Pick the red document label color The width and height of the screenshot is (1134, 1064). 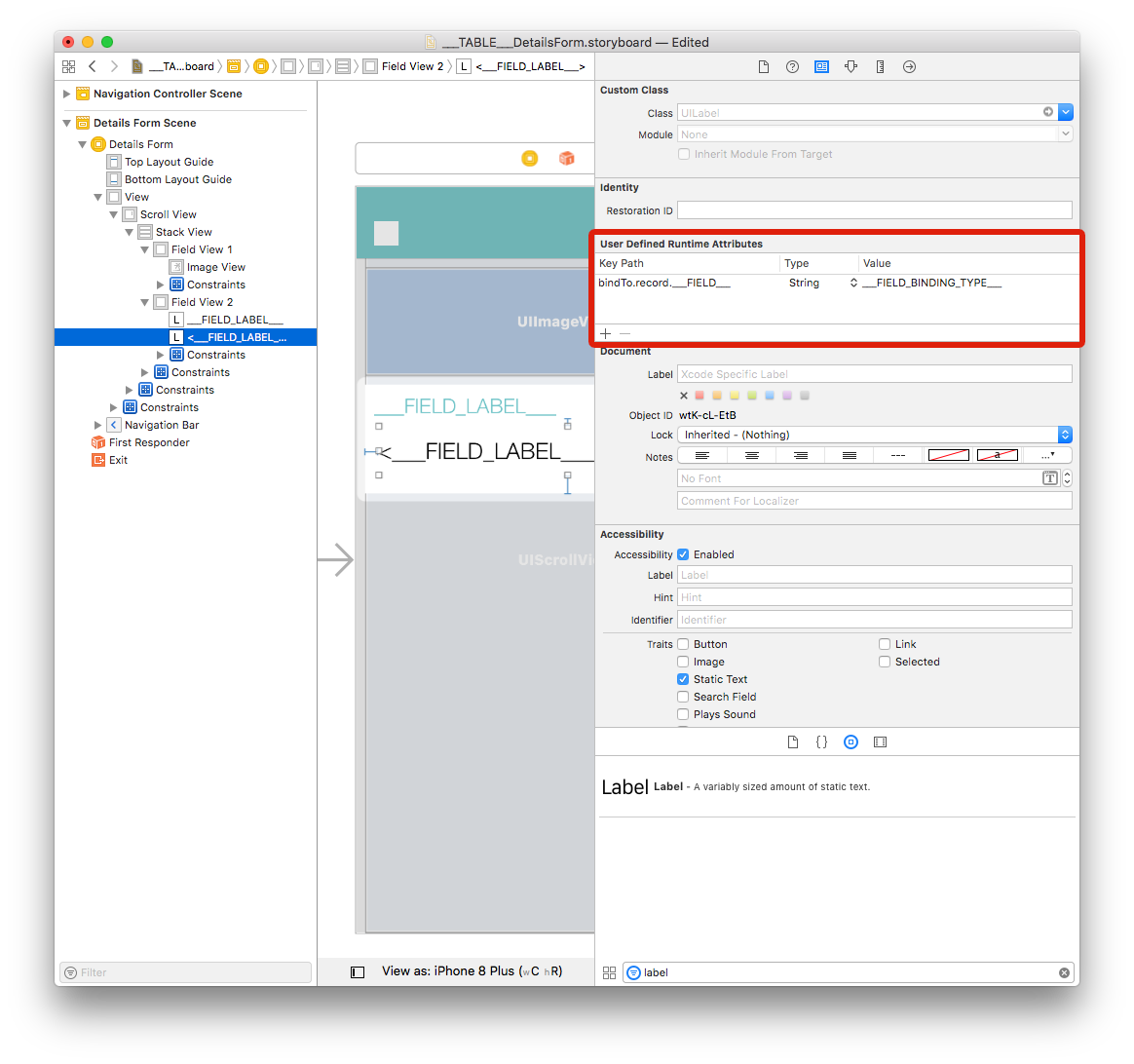coord(699,396)
